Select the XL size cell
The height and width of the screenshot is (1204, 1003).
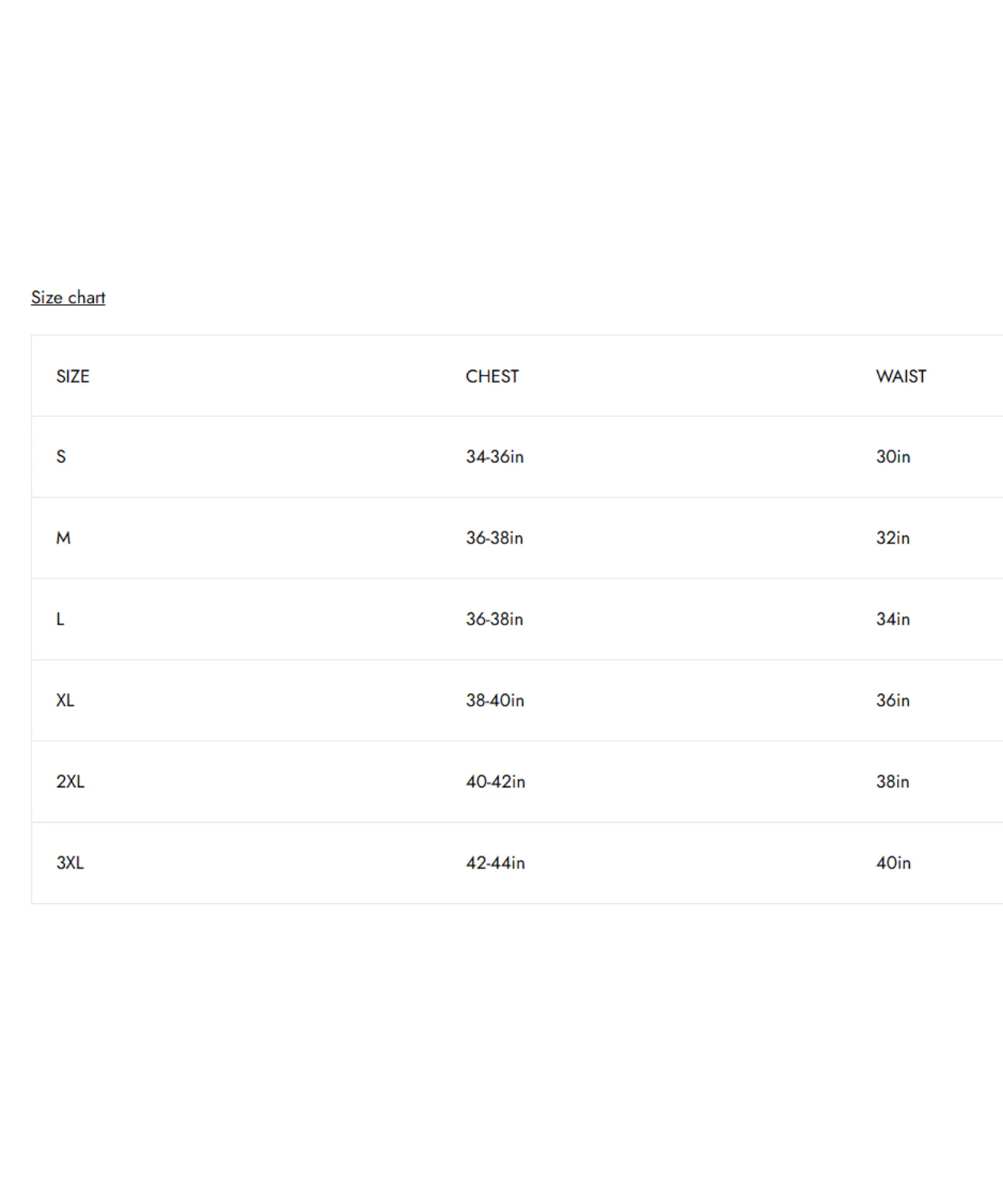pos(65,700)
